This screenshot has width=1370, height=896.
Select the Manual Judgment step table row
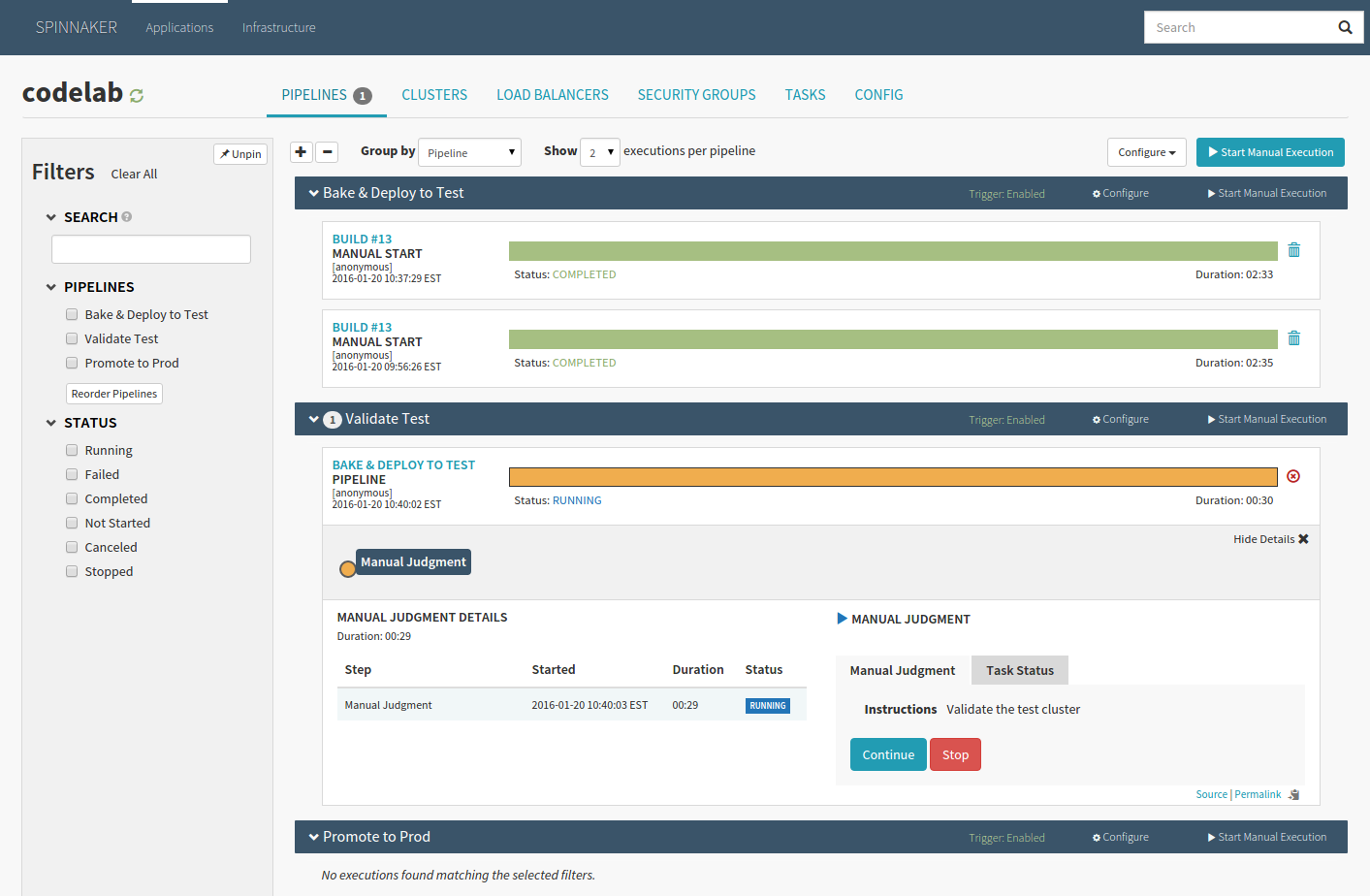572,705
